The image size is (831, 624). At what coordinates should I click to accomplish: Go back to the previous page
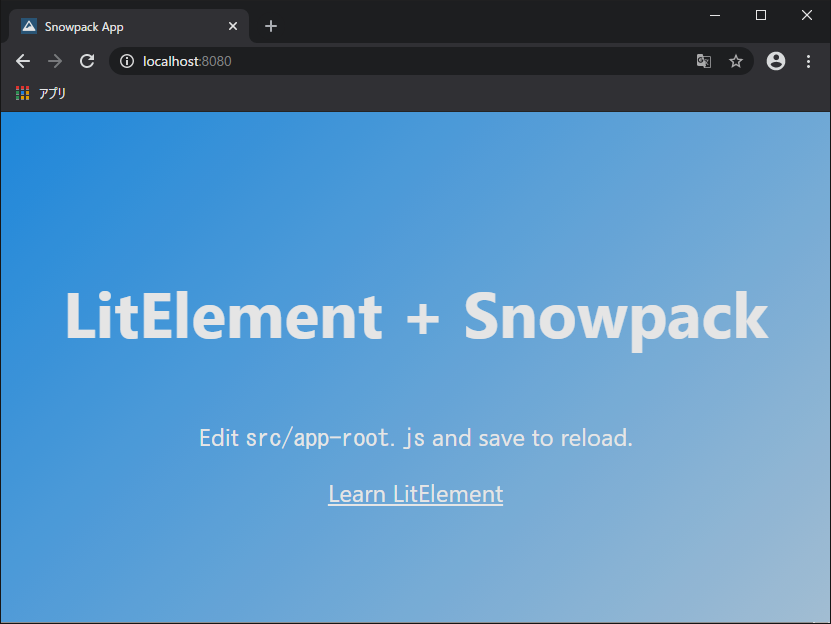(x=23, y=61)
